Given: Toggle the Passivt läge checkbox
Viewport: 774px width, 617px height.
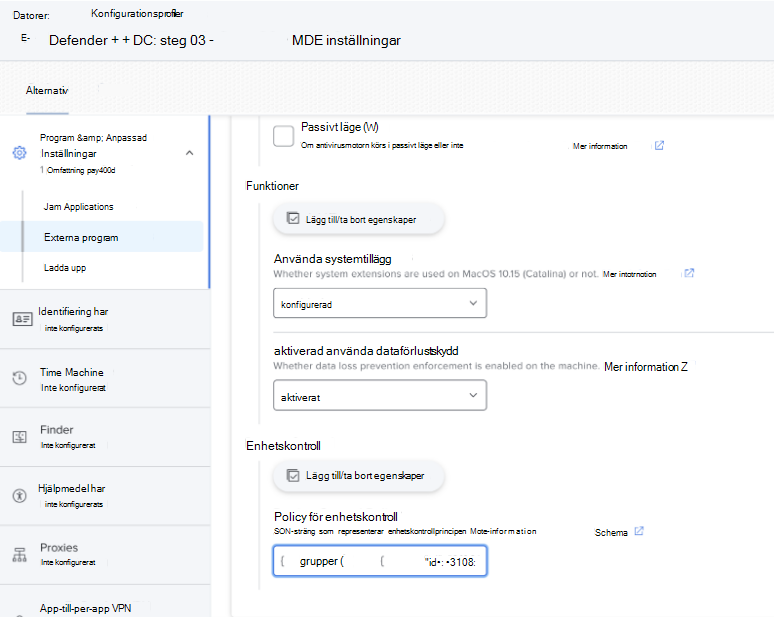Looking at the screenshot, I should pos(283,136).
